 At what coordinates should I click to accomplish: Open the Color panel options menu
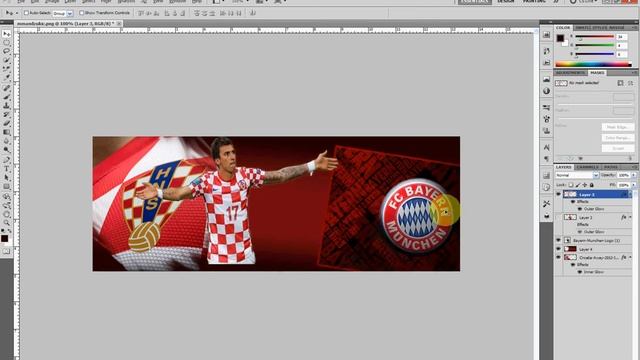click(634, 27)
